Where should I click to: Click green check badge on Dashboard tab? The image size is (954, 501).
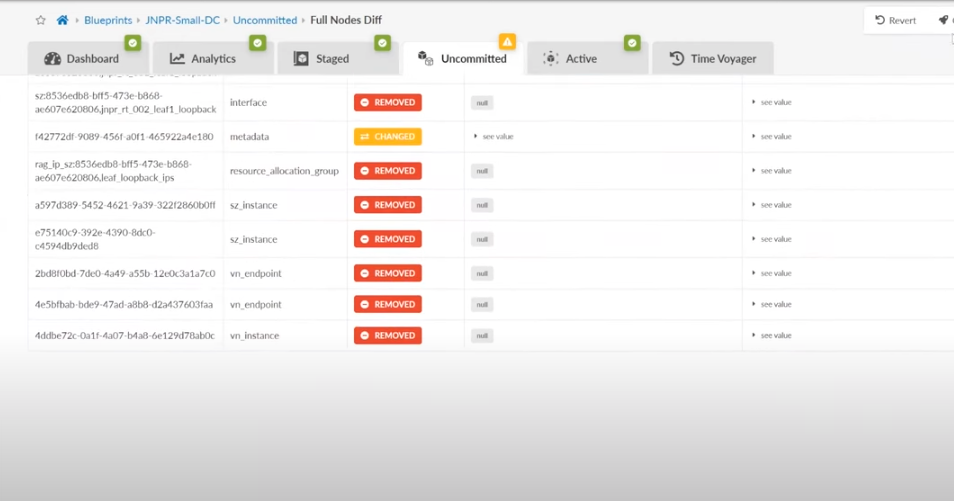coord(133,43)
